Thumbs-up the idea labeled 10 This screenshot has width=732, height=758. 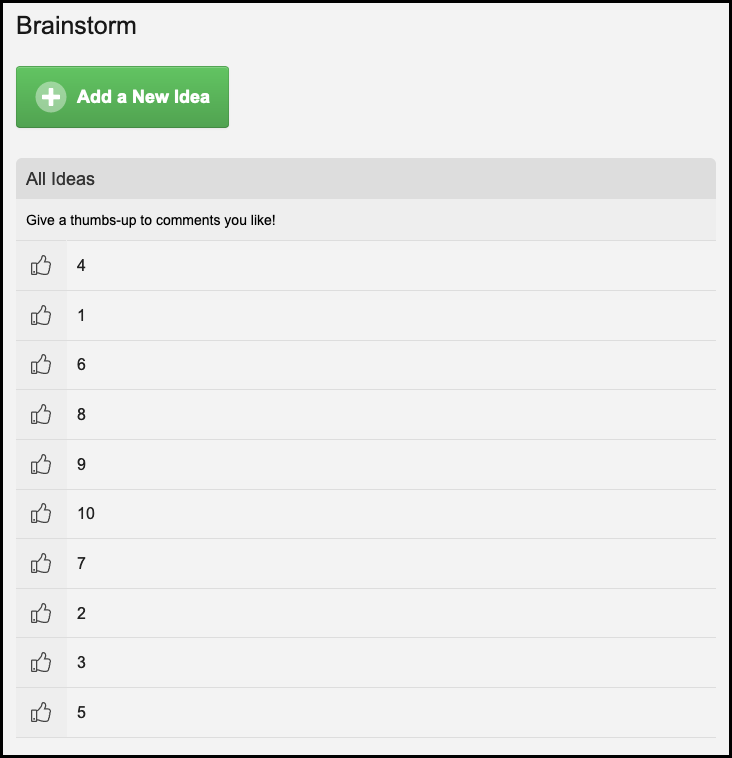(x=41, y=513)
